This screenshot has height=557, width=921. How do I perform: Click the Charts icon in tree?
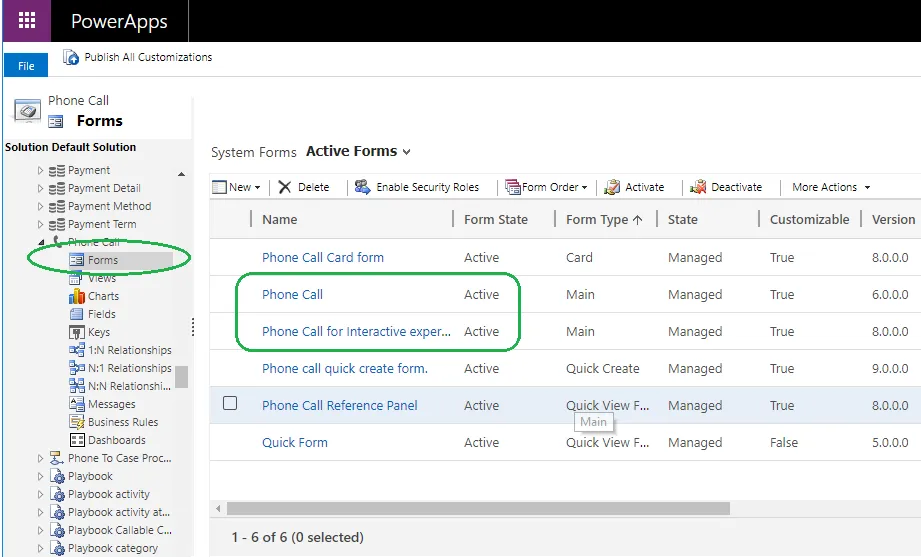pyautogui.click(x=76, y=296)
